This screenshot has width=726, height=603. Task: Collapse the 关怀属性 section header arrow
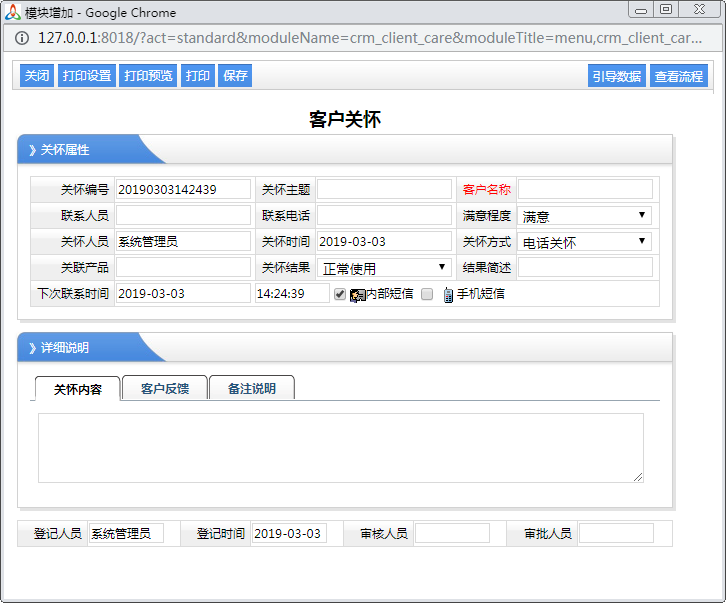click(32, 150)
